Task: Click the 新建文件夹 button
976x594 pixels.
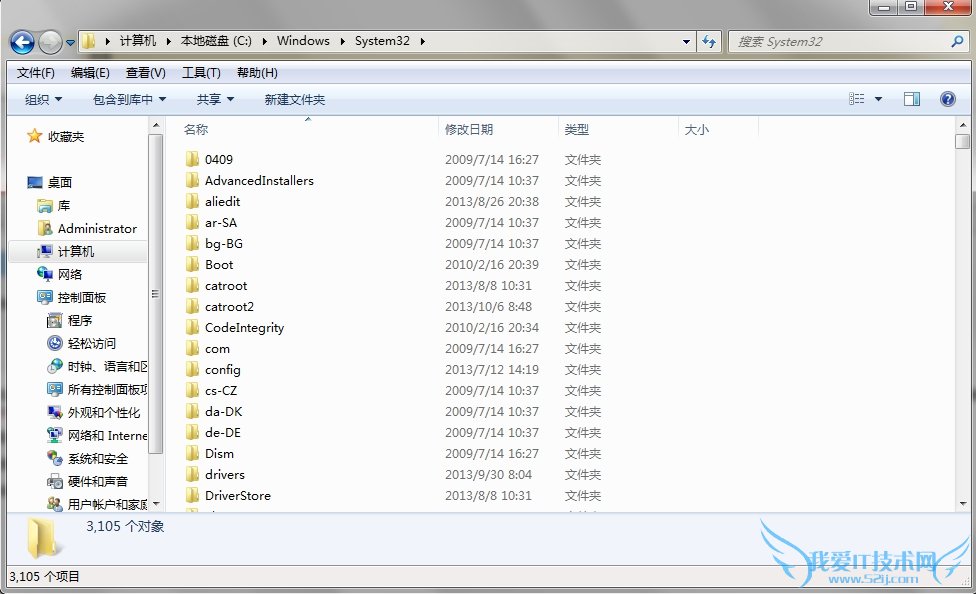Action: (294, 100)
